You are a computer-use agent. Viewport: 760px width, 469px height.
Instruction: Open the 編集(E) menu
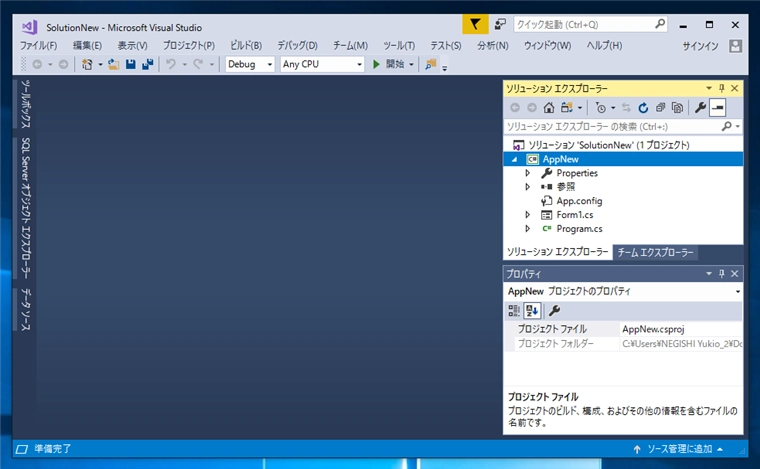tap(87, 46)
